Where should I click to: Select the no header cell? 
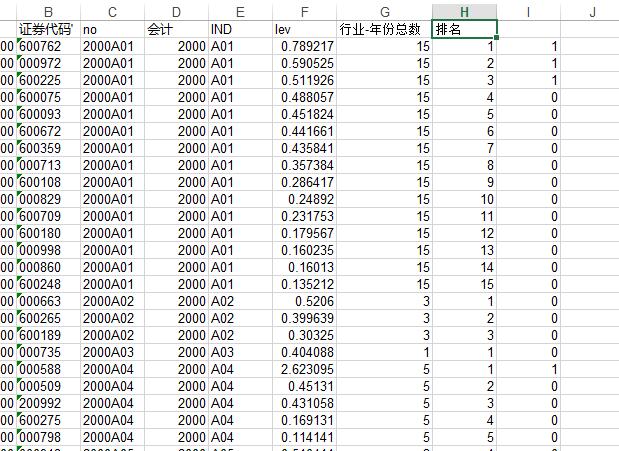pos(112,29)
